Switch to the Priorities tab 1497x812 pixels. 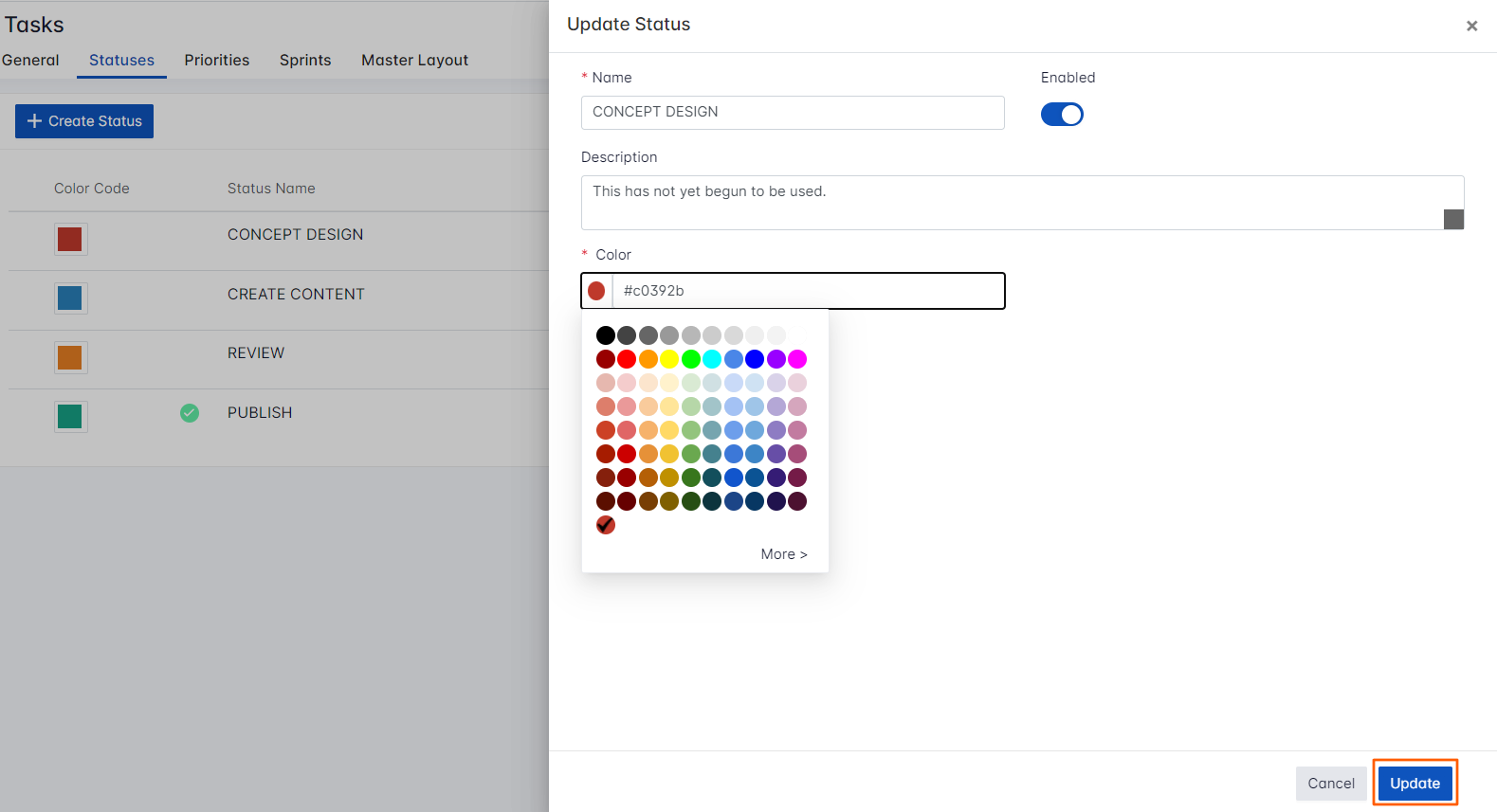pyautogui.click(x=217, y=61)
